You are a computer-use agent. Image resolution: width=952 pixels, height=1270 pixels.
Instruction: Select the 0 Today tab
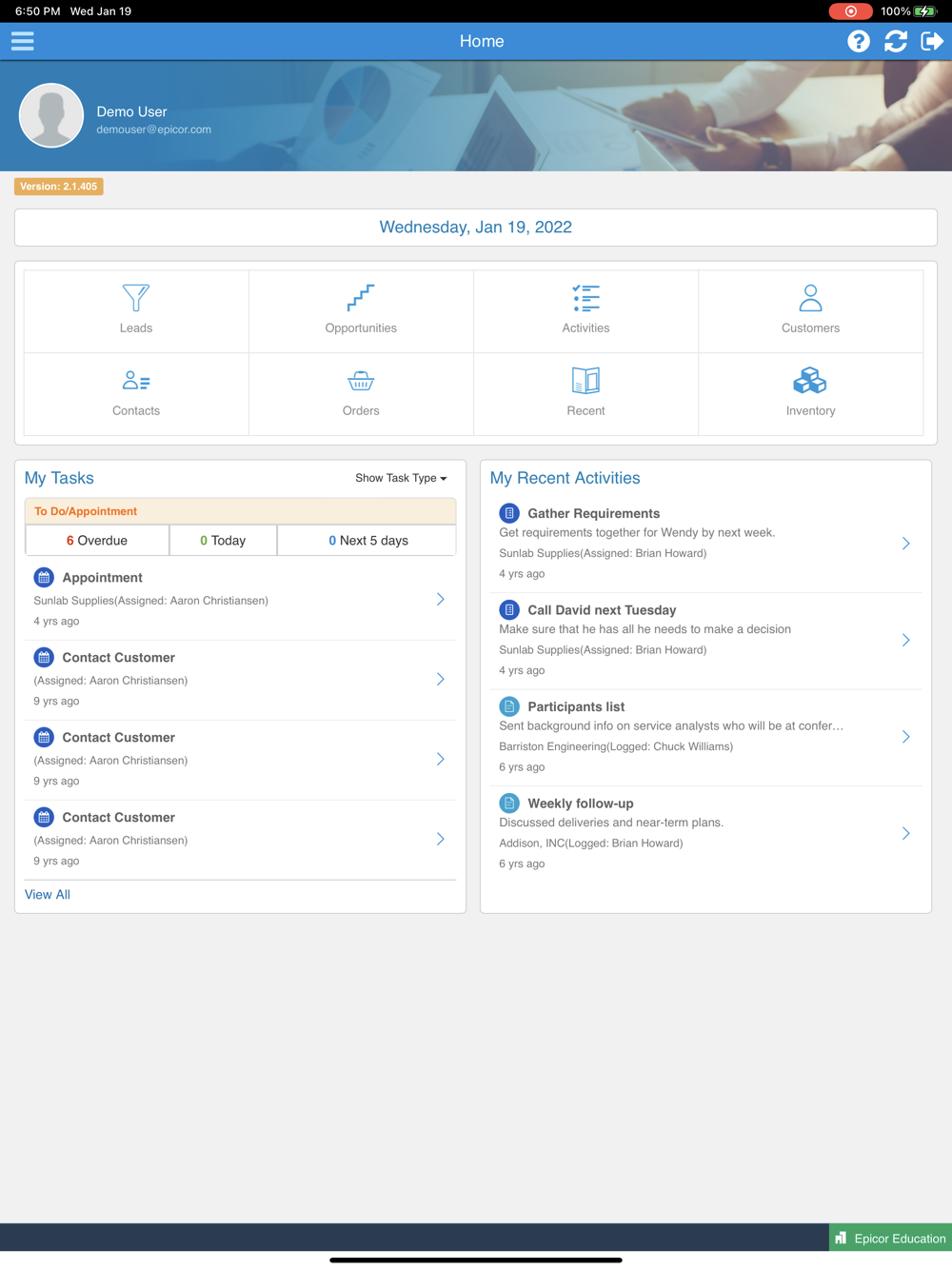point(223,540)
